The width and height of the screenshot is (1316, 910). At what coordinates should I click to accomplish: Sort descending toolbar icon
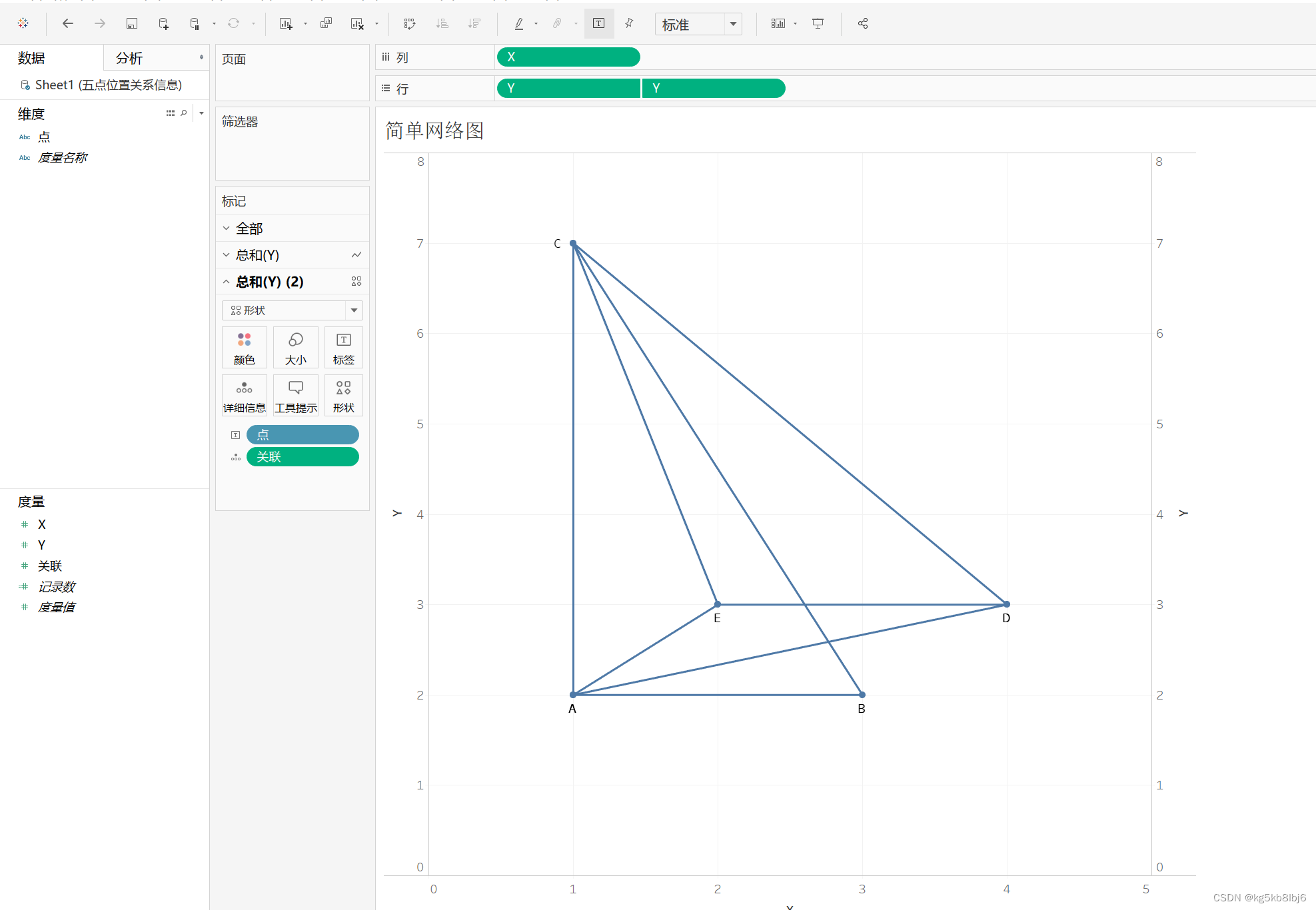[474, 23]
